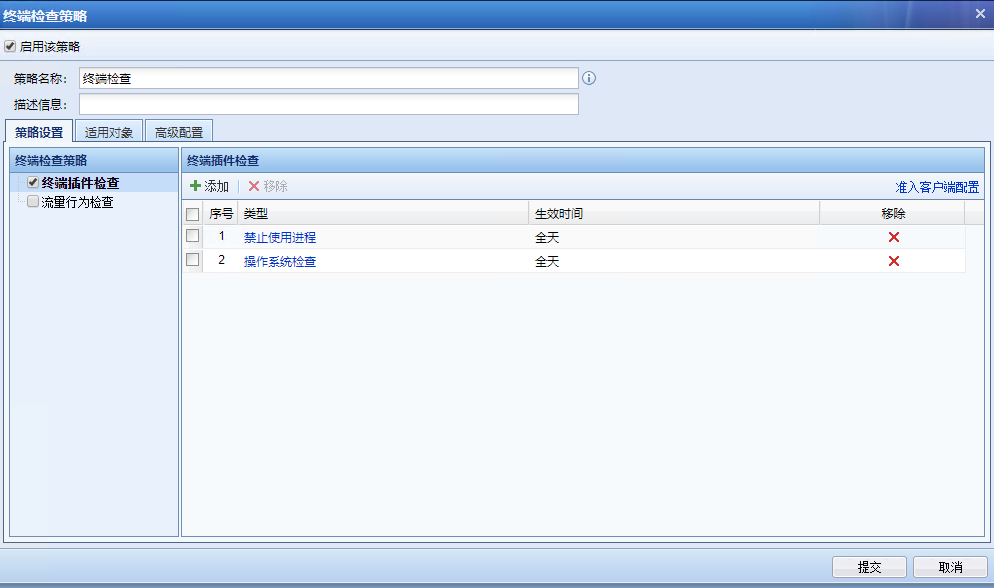This screenshot has height=588, width=994.
Task: Select the checkbox for row 1
Action: (193, 236)
